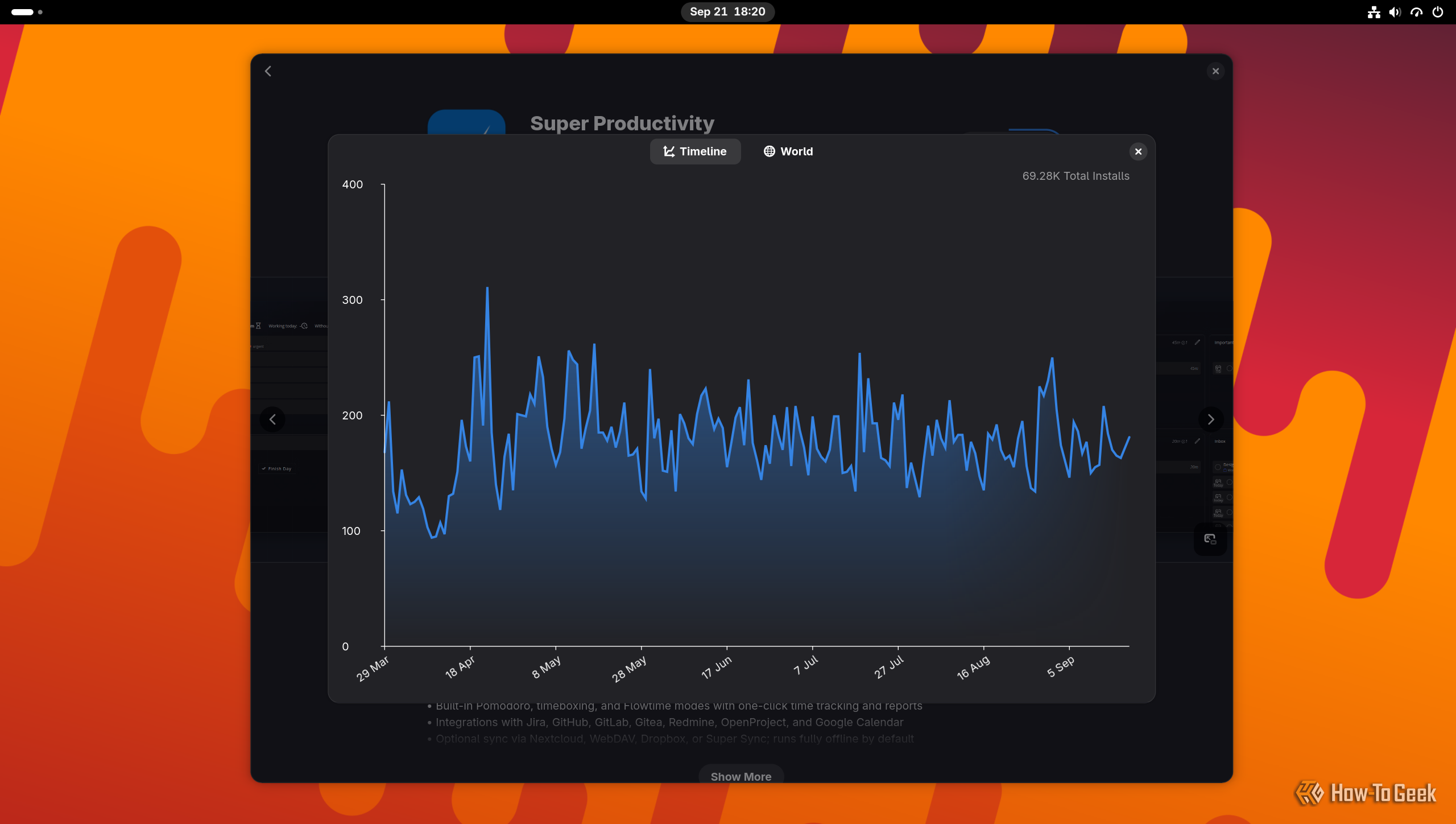Click the 18 Apr axis label

(460, 667)
